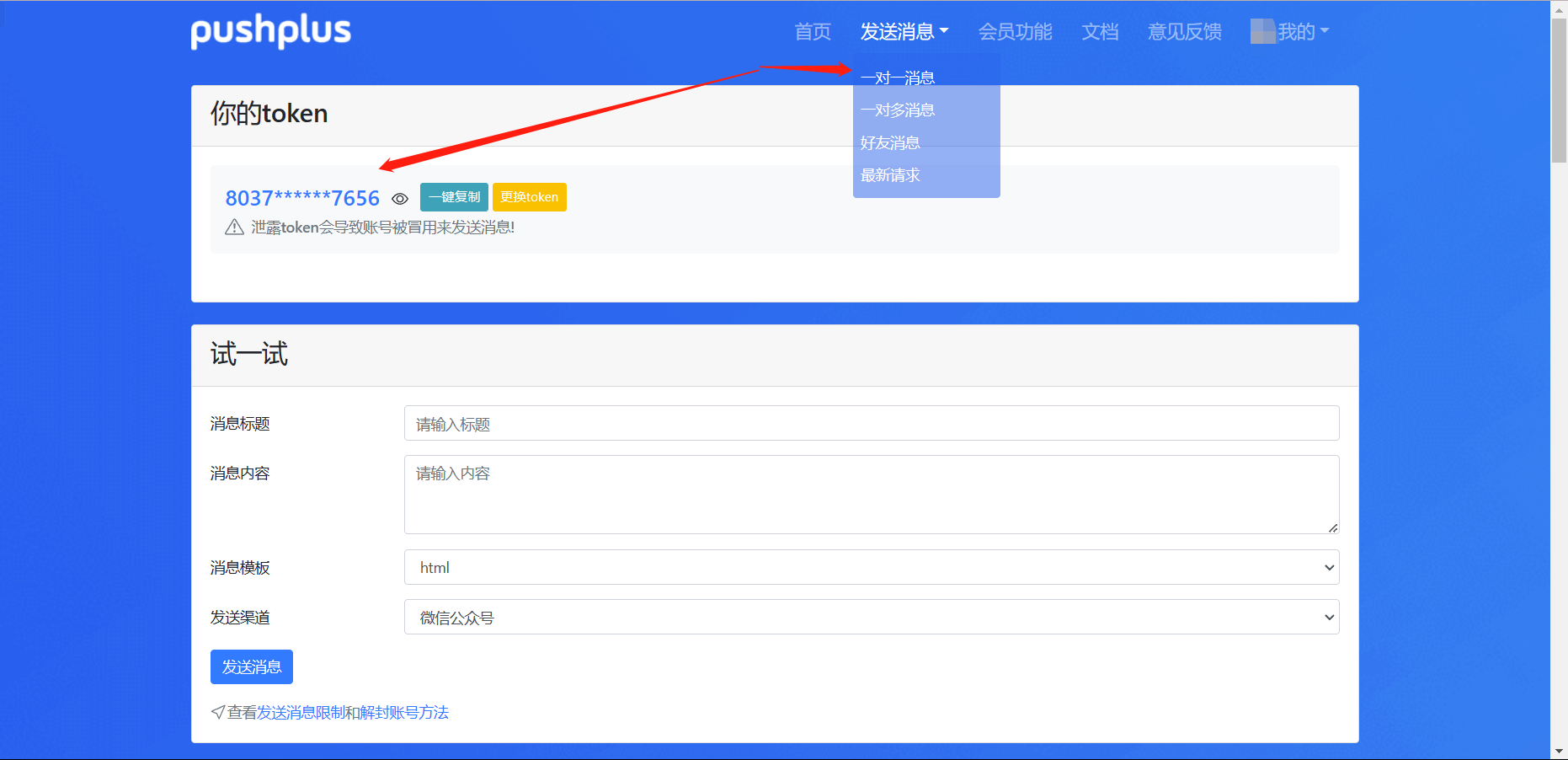Click the 试一试 heading
1568x760 pixels.
point(249,354)
